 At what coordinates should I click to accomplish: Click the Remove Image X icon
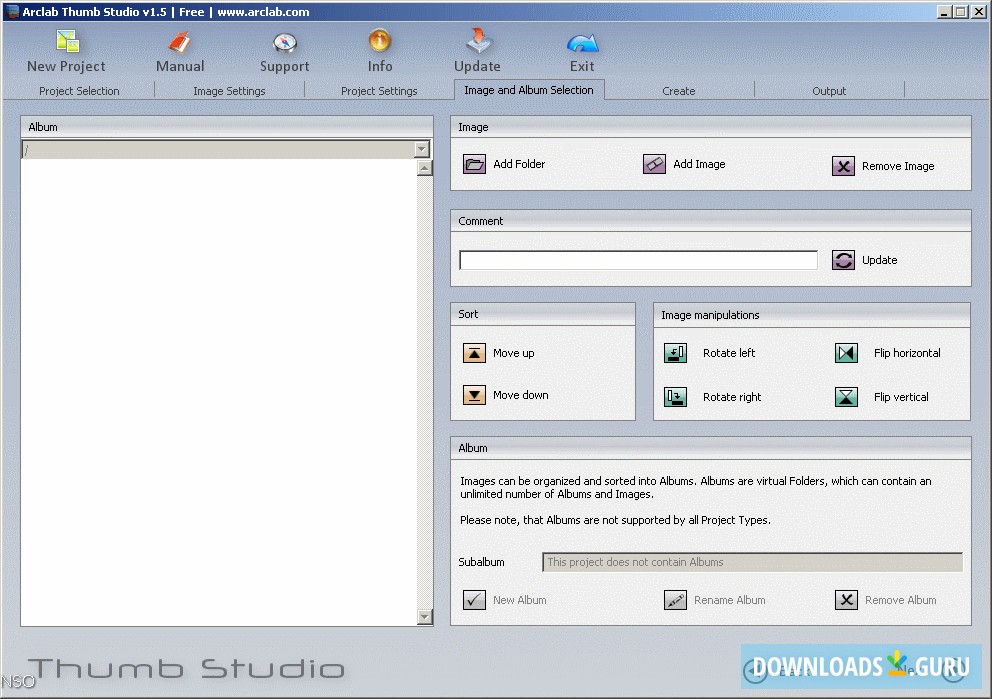coord(843,166)
